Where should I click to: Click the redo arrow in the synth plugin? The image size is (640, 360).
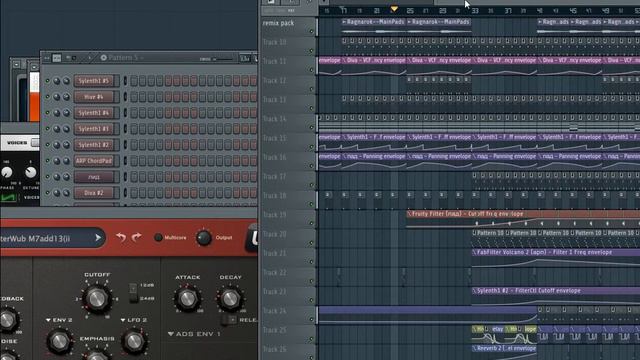point(136,237)
